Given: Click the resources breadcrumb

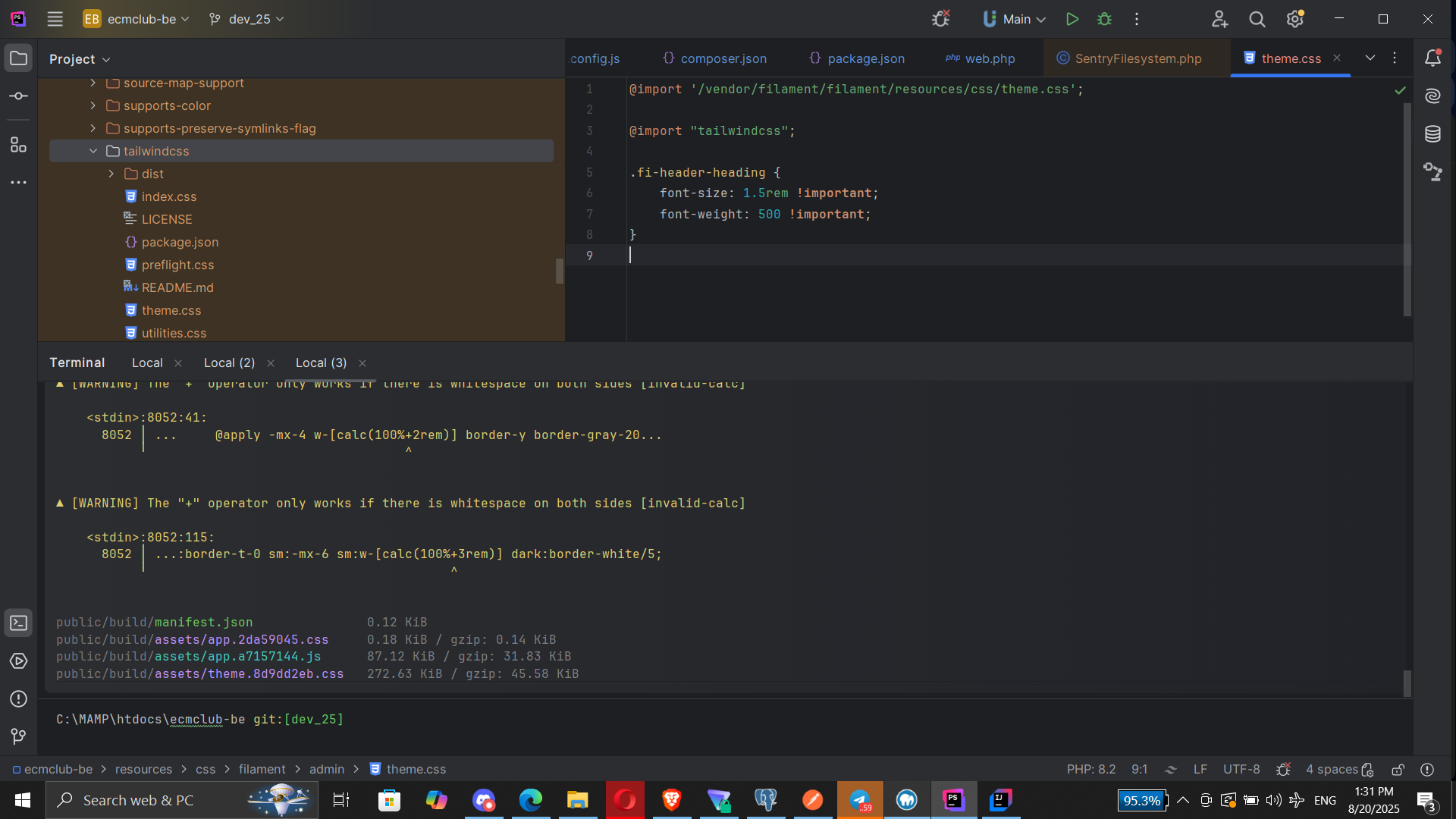Looking at the screenshot, I should (x=143, y=769).
